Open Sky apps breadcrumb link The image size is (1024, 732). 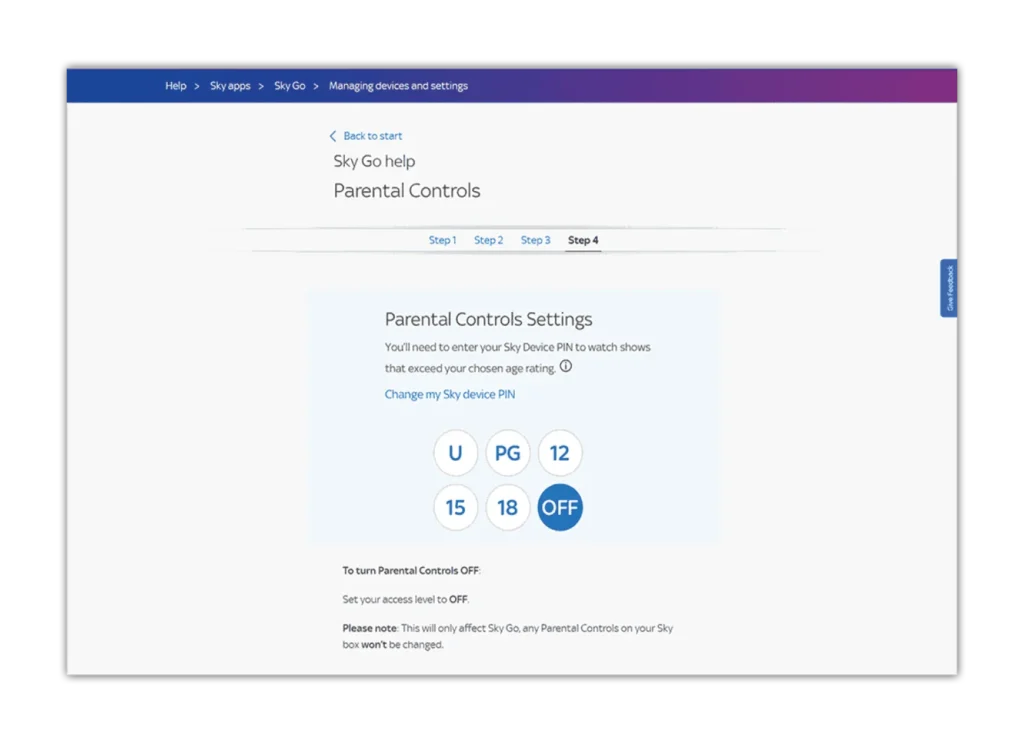(x=230, y=86)
